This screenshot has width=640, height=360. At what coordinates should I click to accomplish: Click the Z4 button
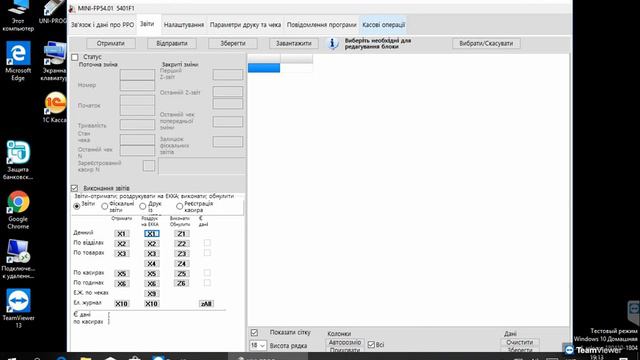(x=182, y=264)
